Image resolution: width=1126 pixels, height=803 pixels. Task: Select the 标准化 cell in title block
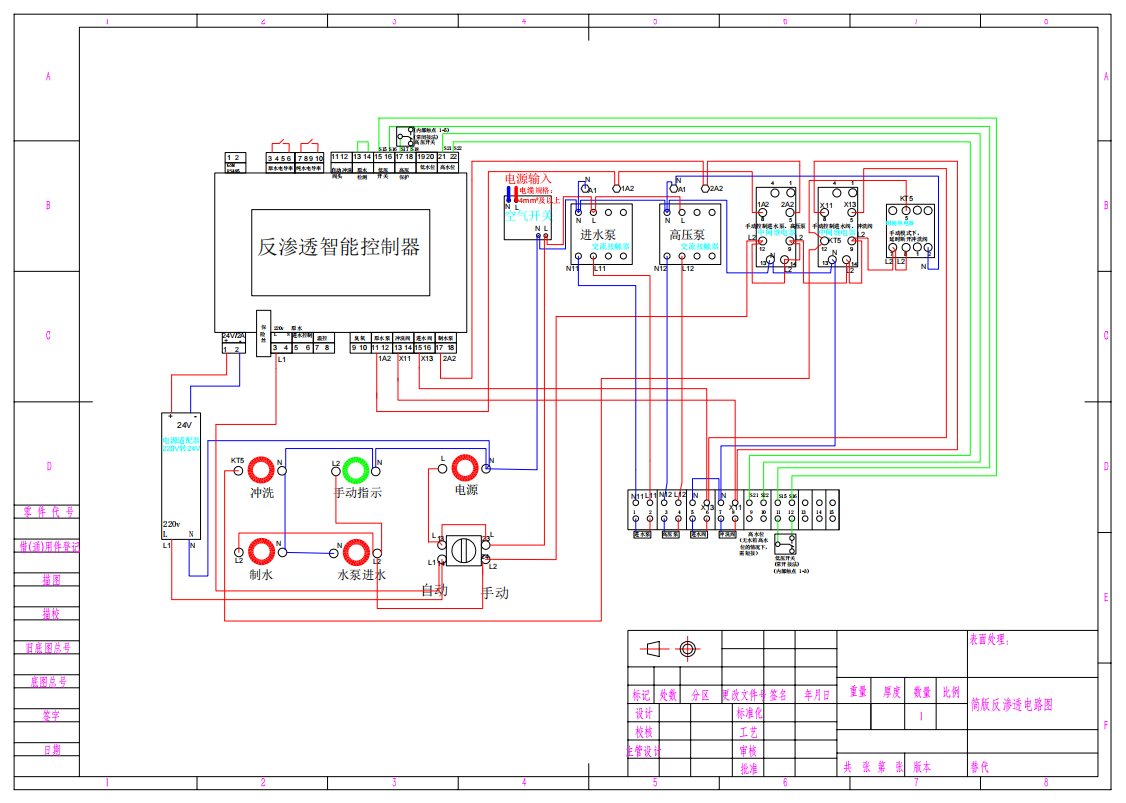click(749, 713)
